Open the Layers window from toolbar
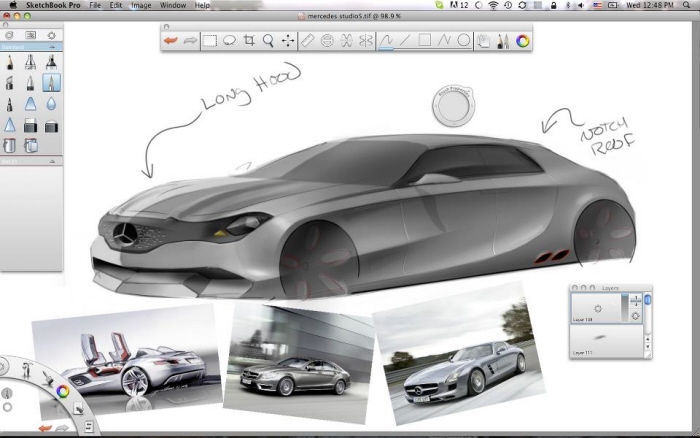Image resolution: width=700 pixels, height=438 pixels. tap(483, 41)
